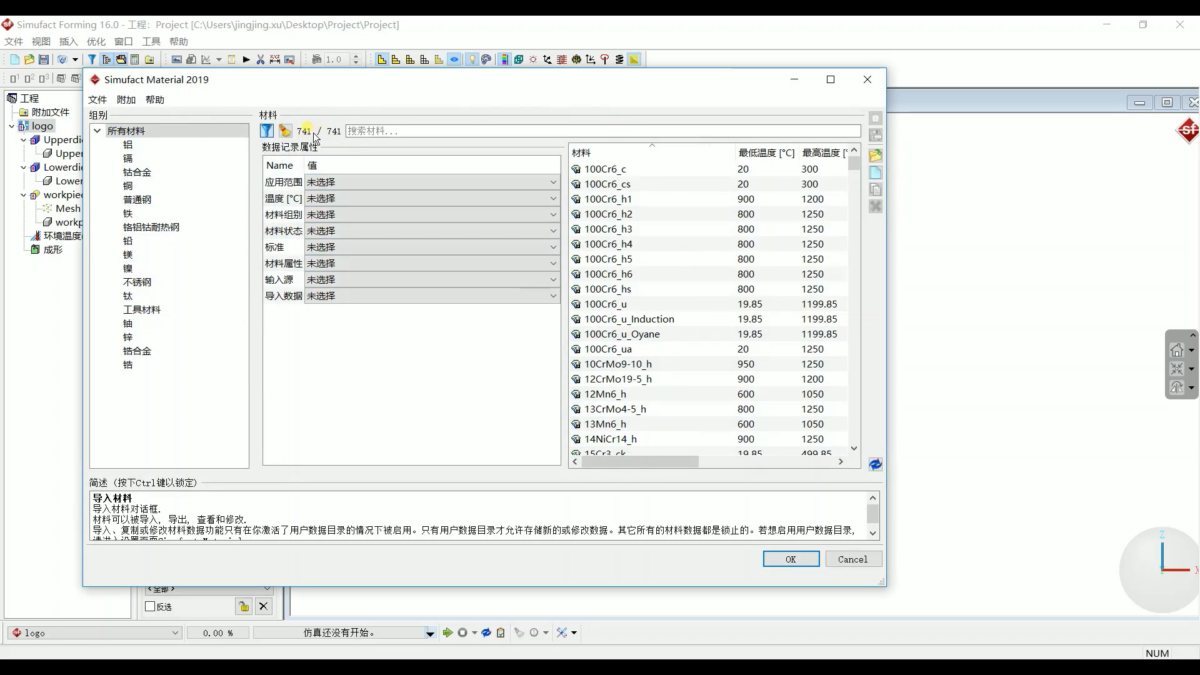Image resolution: width=1200 pixels, height=675 pixels.
Task: Click the description box vertical scrollbar
Action: pyautogui.click(x=873, y=515)
